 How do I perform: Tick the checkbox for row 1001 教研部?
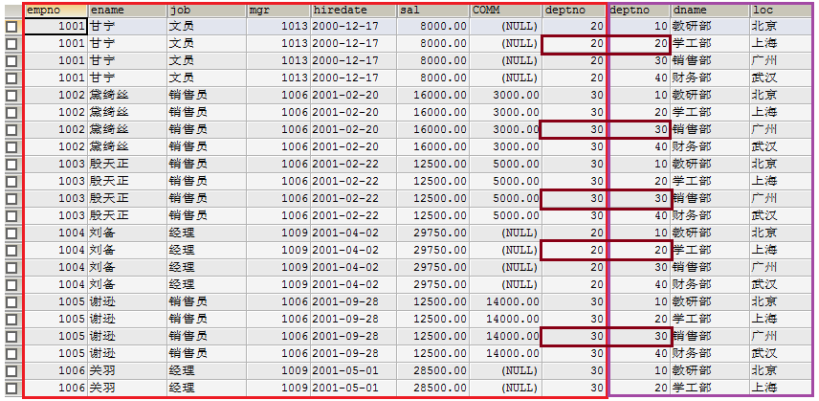tap(11, 27)
